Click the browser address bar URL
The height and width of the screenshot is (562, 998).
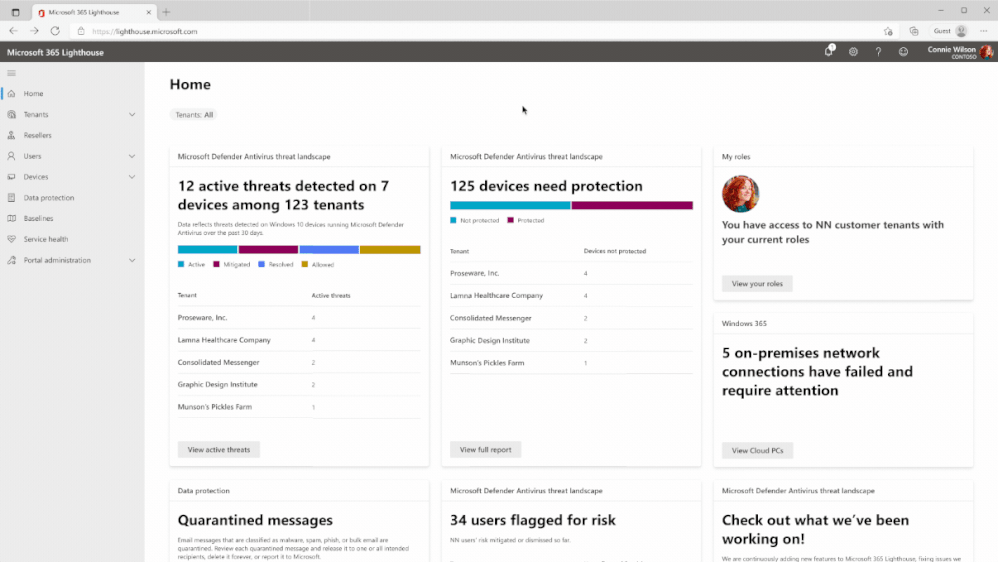point(145,31)
